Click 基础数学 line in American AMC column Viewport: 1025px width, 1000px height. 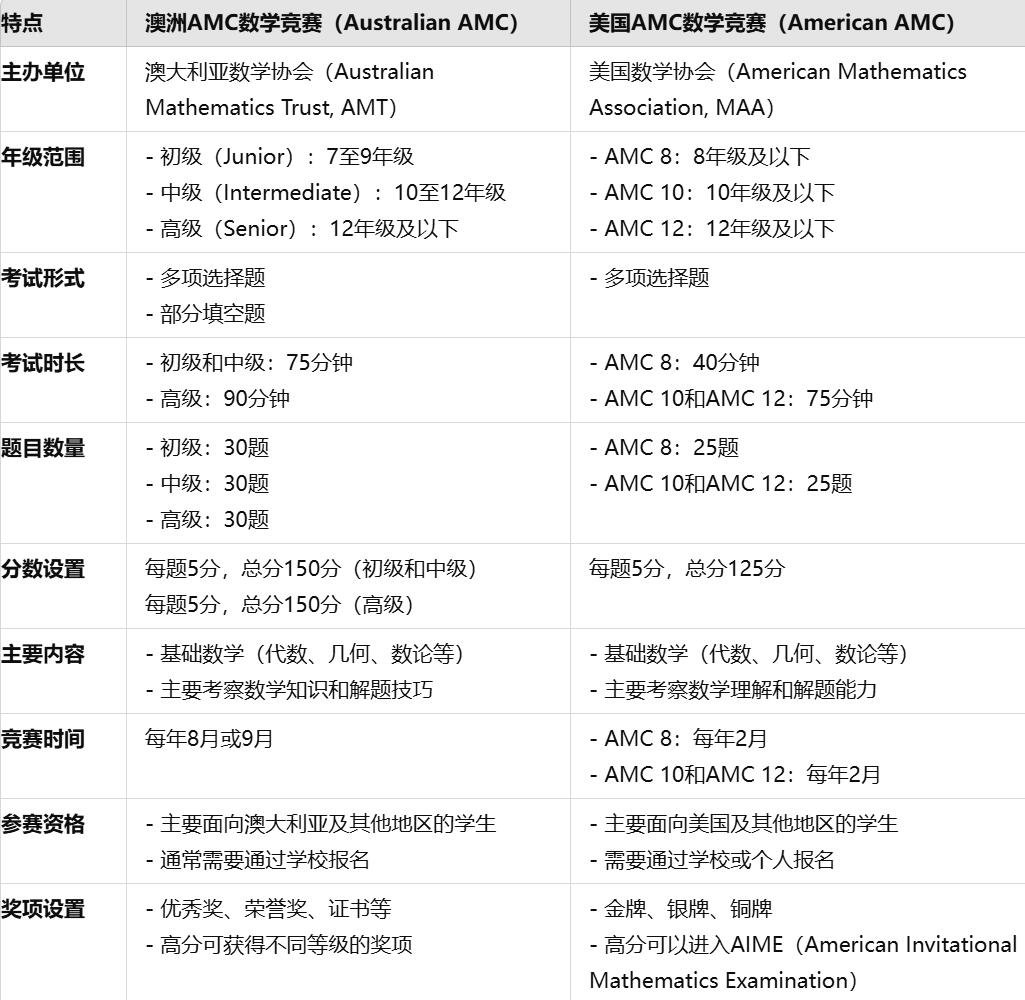pos(748,653)
